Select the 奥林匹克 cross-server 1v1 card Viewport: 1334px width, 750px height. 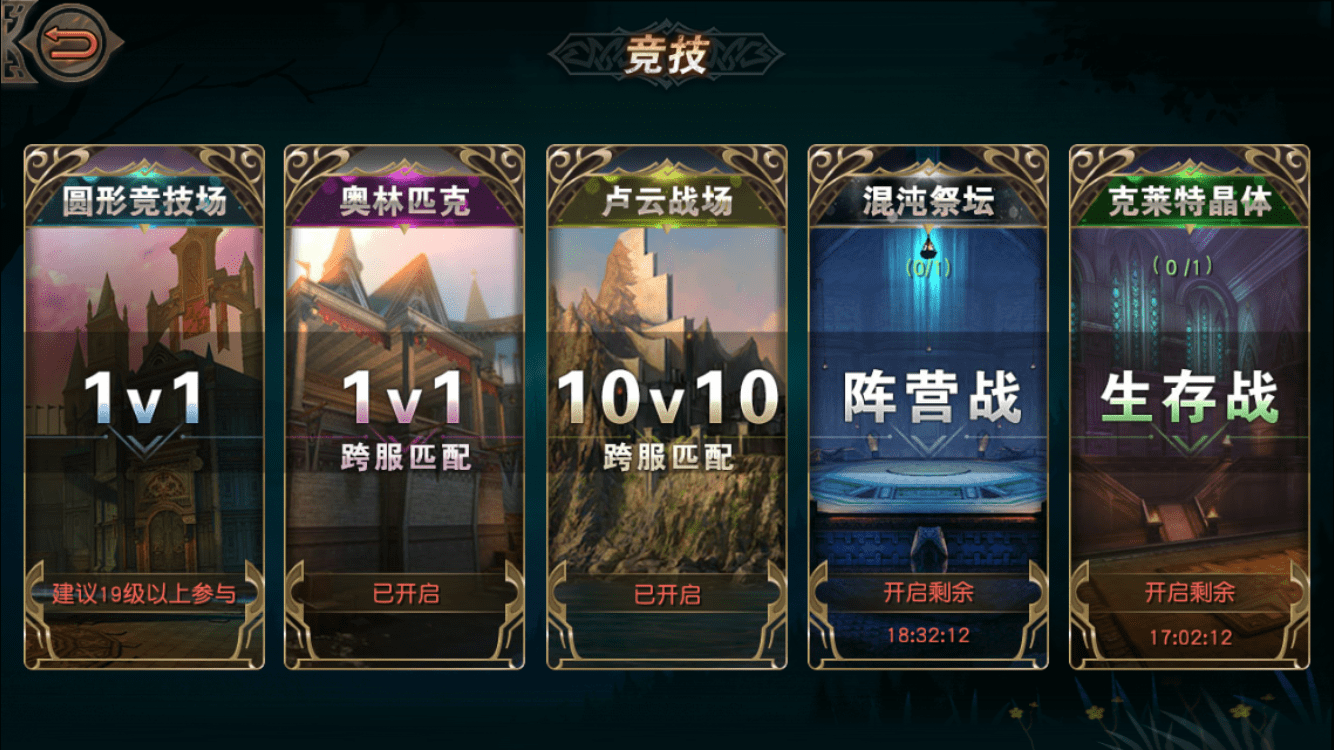tap(405, 407)
